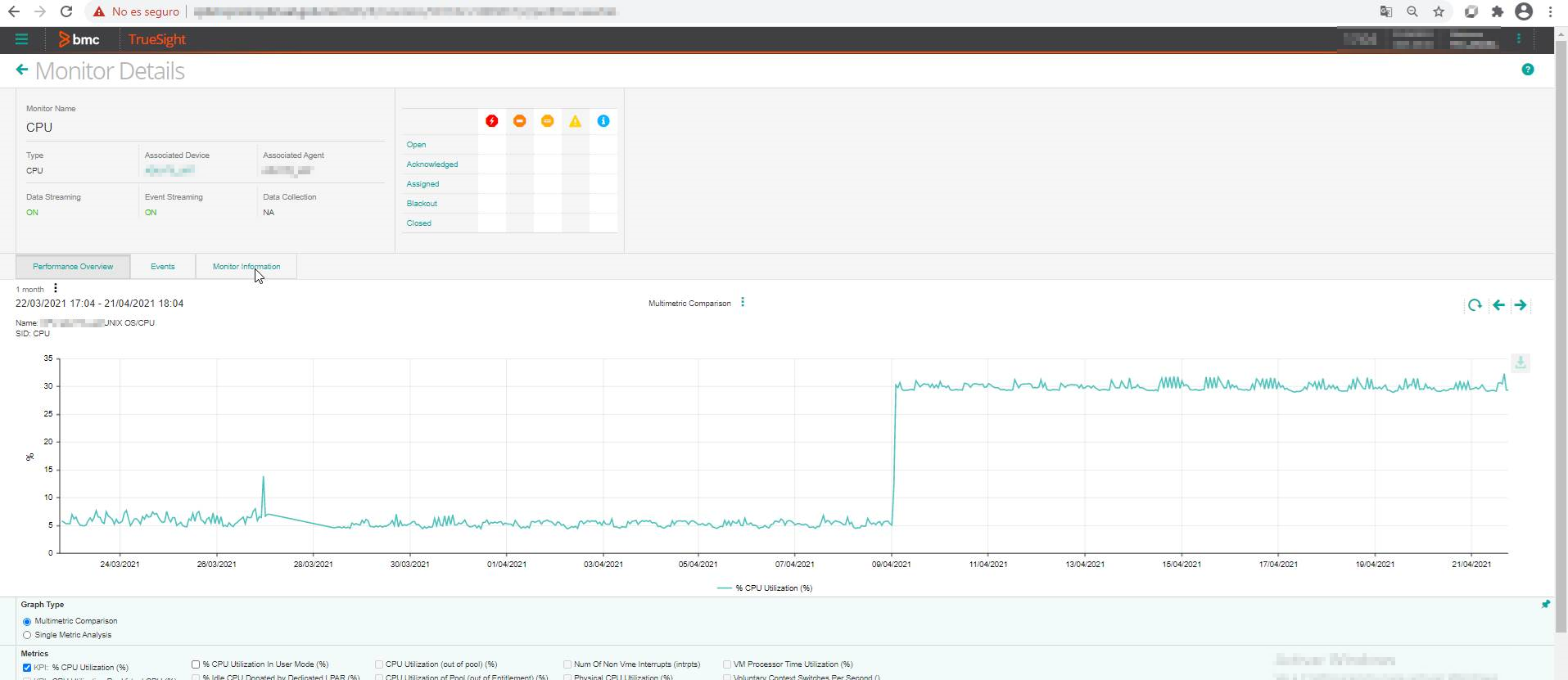This screenshot has height=680, width=1568.
Task: Check Num Of Non Vme Interrupts checkbox
Action: point(567,664)
